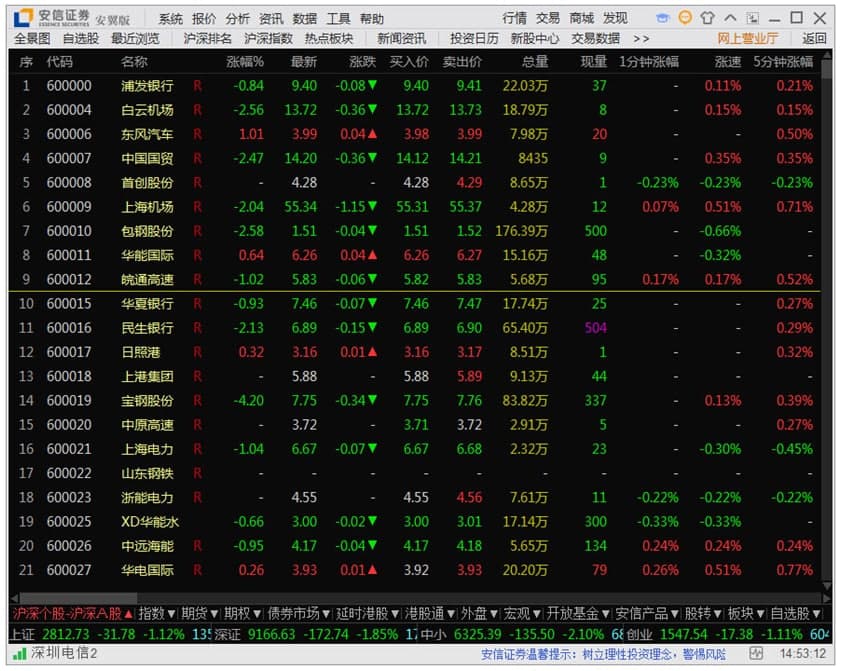Screen dimensions: 841x671
Task: Collapse toolbar with the upward caret icon
Action: point(730,18)
